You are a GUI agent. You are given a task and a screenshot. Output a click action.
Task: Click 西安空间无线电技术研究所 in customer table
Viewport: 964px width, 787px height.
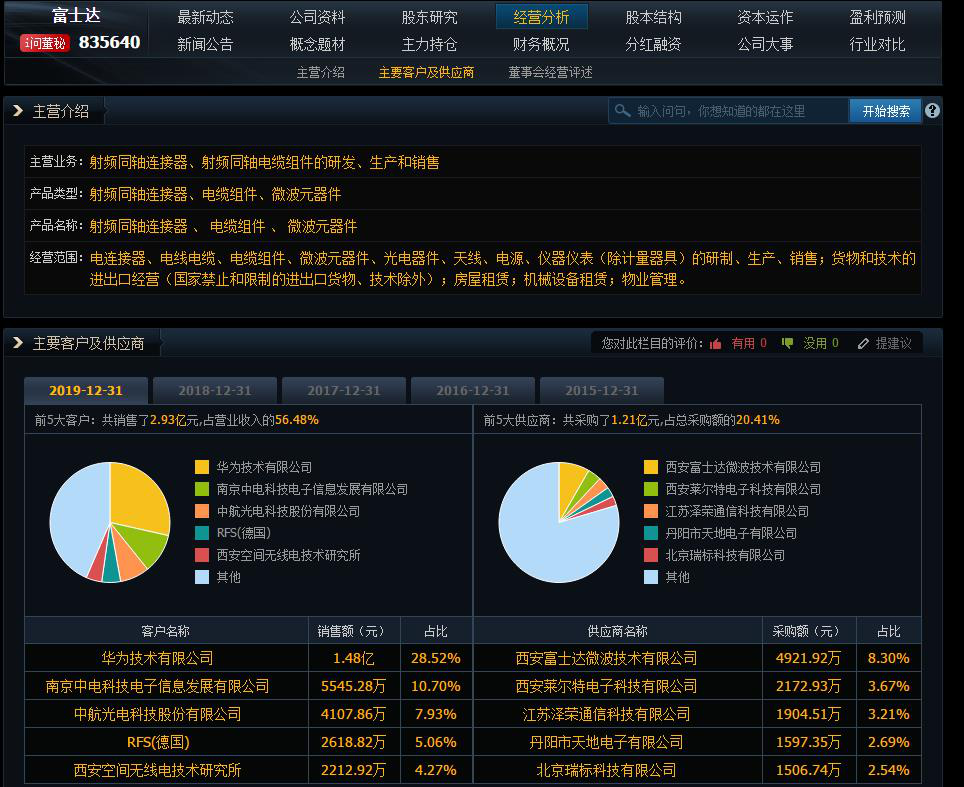tap(157, 770)
